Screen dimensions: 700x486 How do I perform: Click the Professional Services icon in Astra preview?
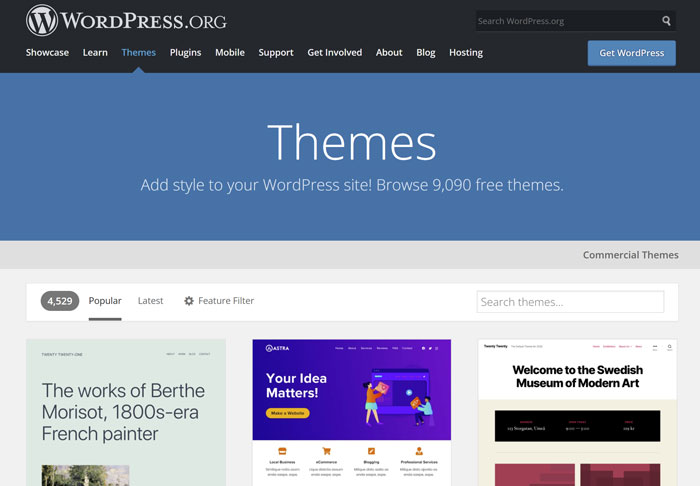coord(419,451)
